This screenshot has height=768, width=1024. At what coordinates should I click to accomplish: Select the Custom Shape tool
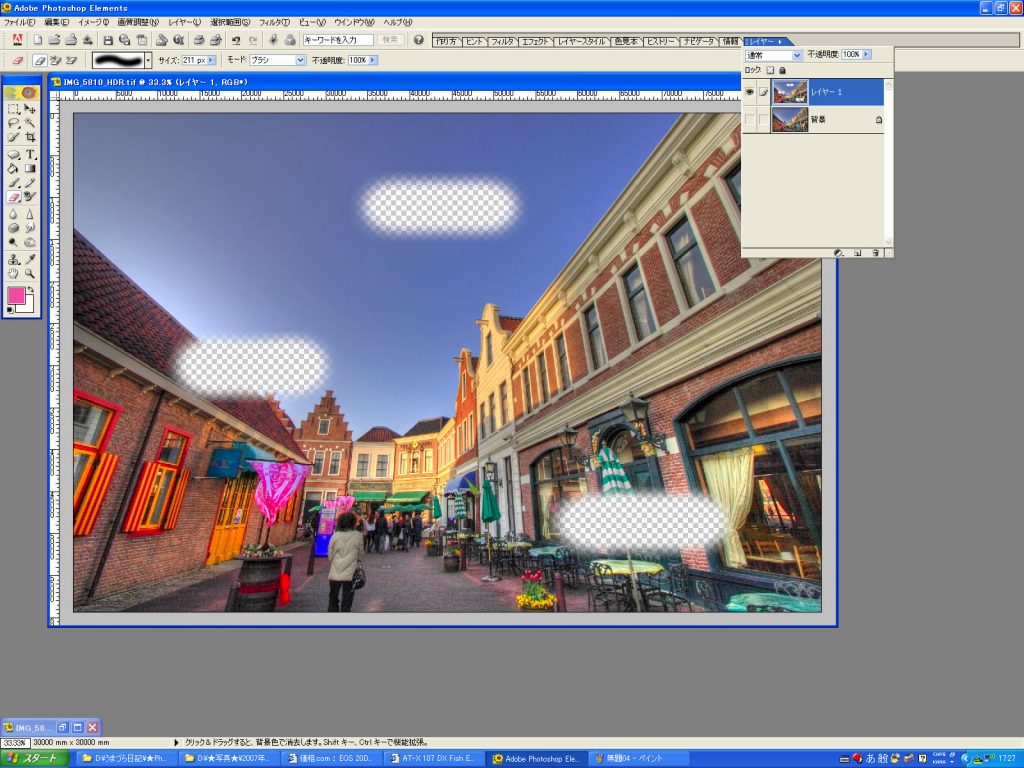click(13, 155)
